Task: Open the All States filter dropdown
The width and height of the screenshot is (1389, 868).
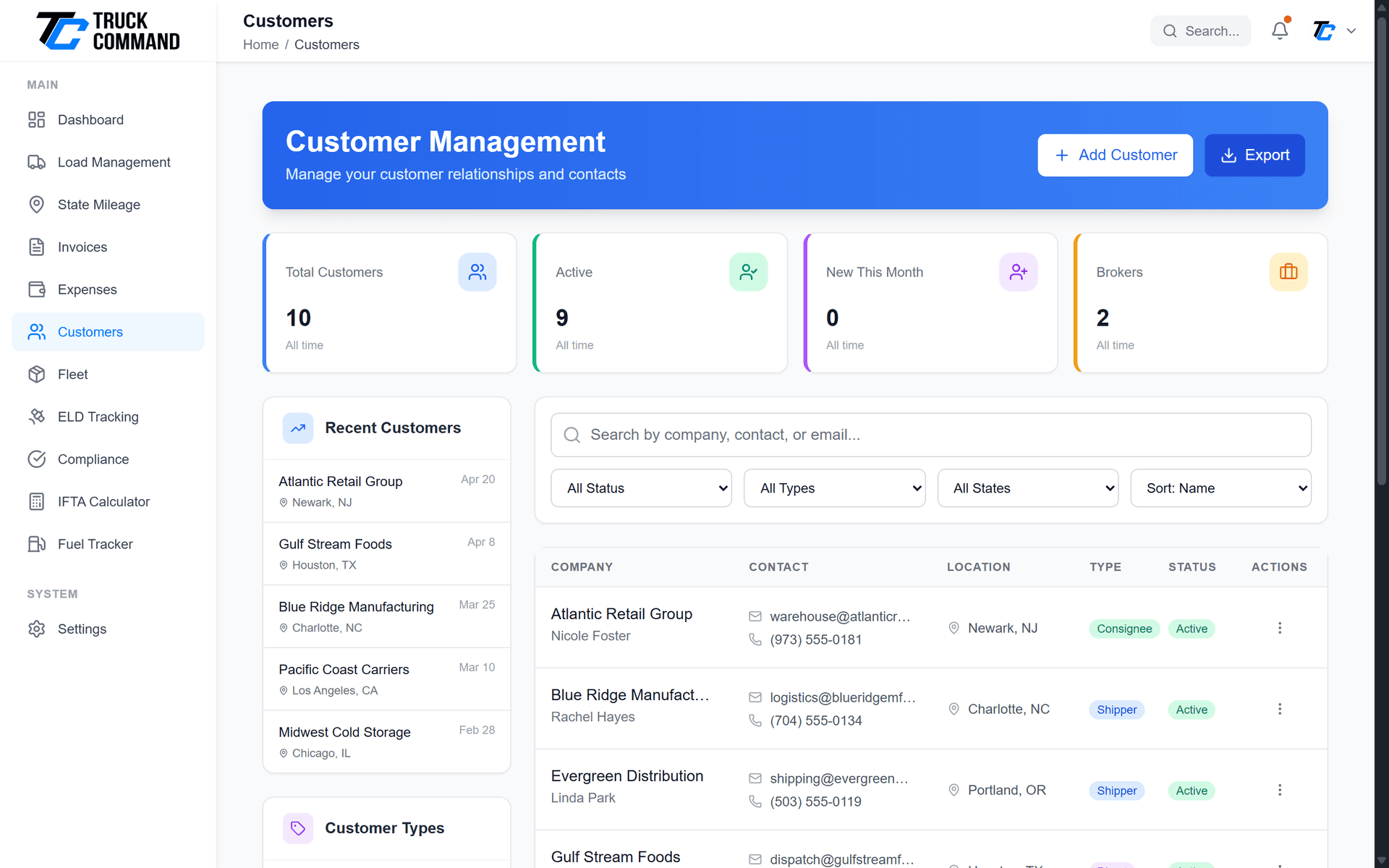Action: click(1028, 488)
